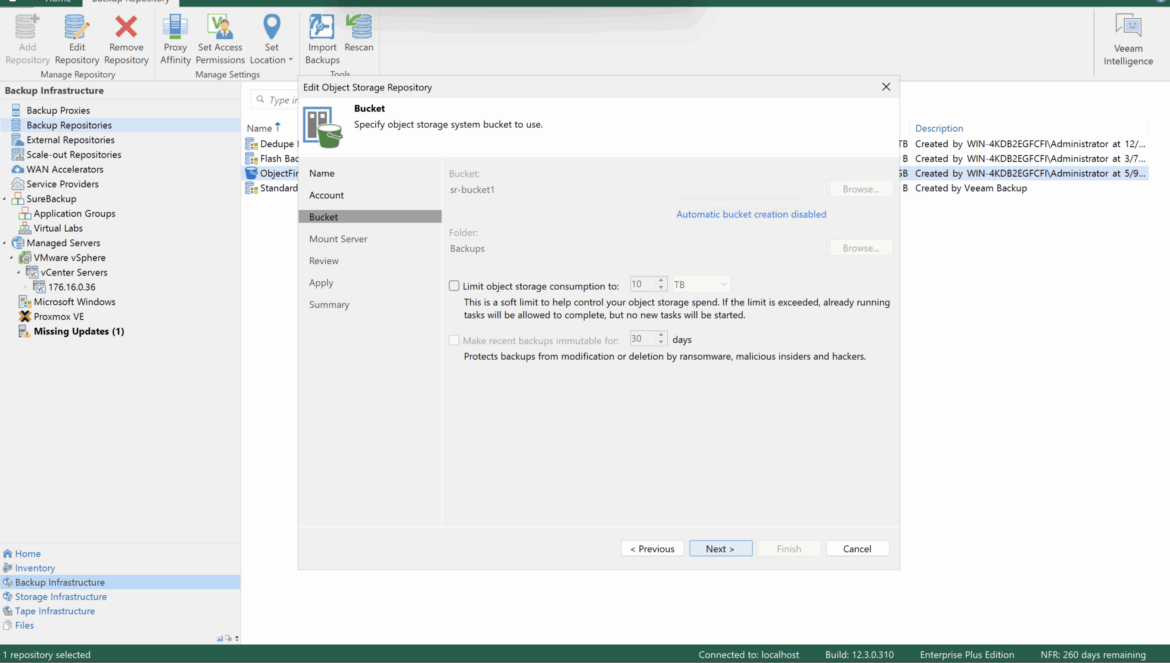
Task: Cancel the Edit Object Storage Repository dialog
Action: (857, 549)
